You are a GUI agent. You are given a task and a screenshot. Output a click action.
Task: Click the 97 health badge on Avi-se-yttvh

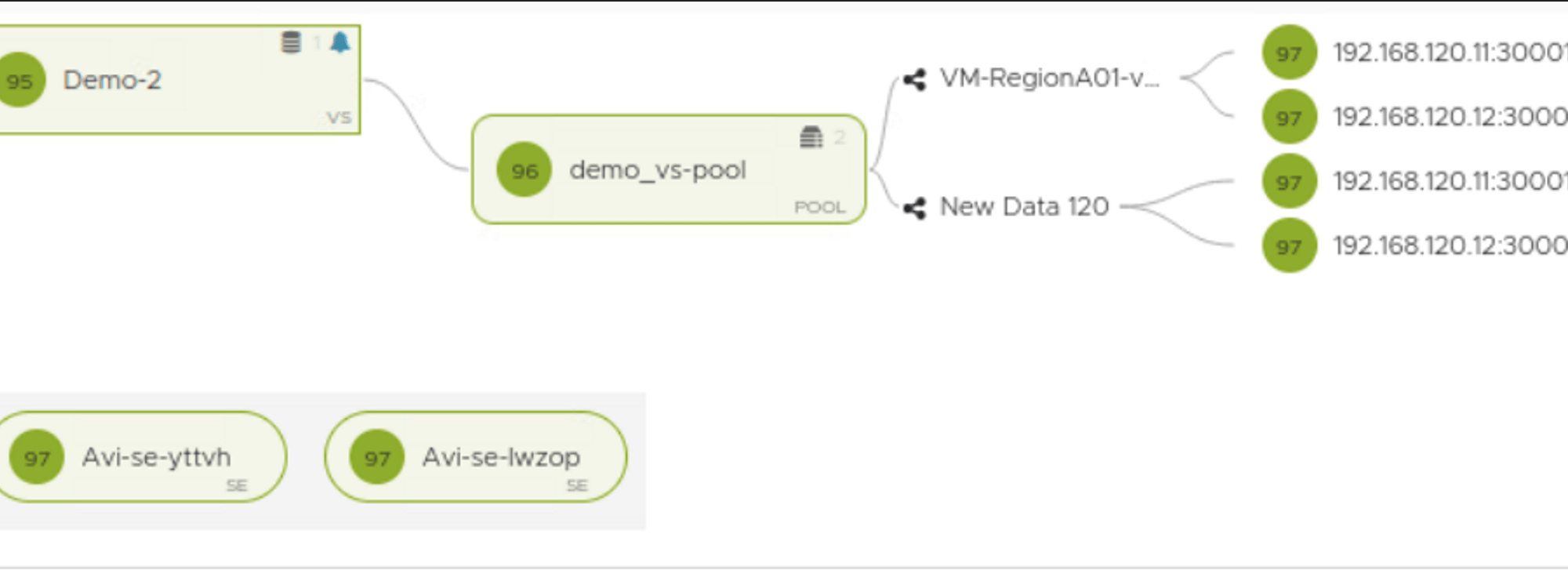tap(37, 458)
